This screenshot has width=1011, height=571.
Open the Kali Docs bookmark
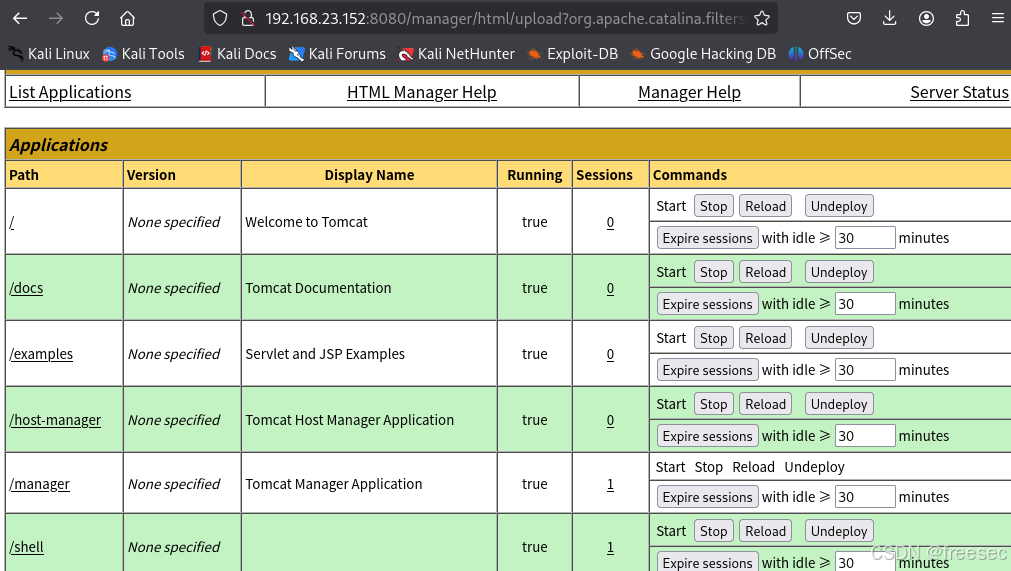tap(237, 54)
